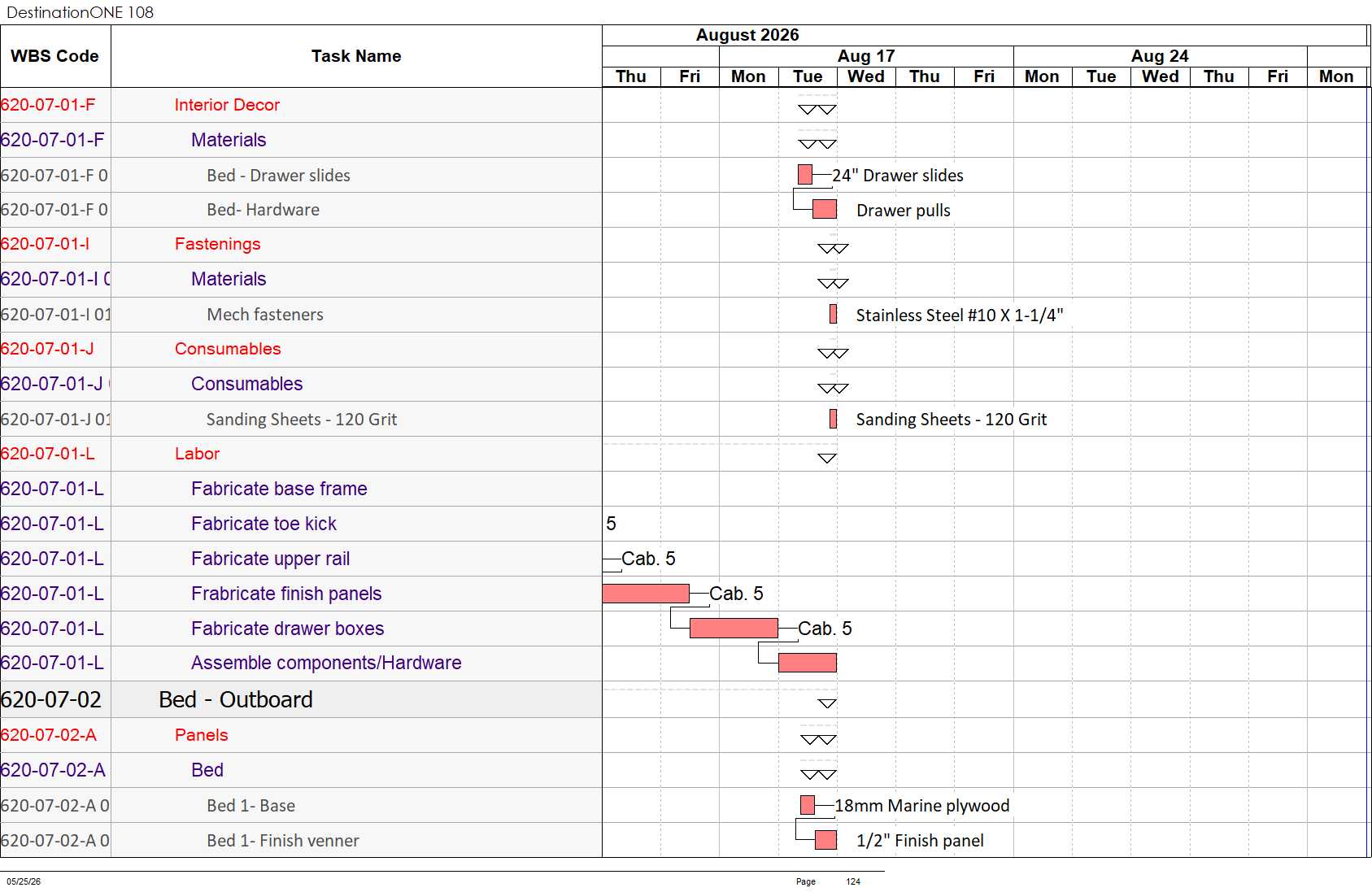The width and height of the screenshot is (1372, 892).
Task: Select the purple Consumables sub-task name
Action: click(246, 384)
